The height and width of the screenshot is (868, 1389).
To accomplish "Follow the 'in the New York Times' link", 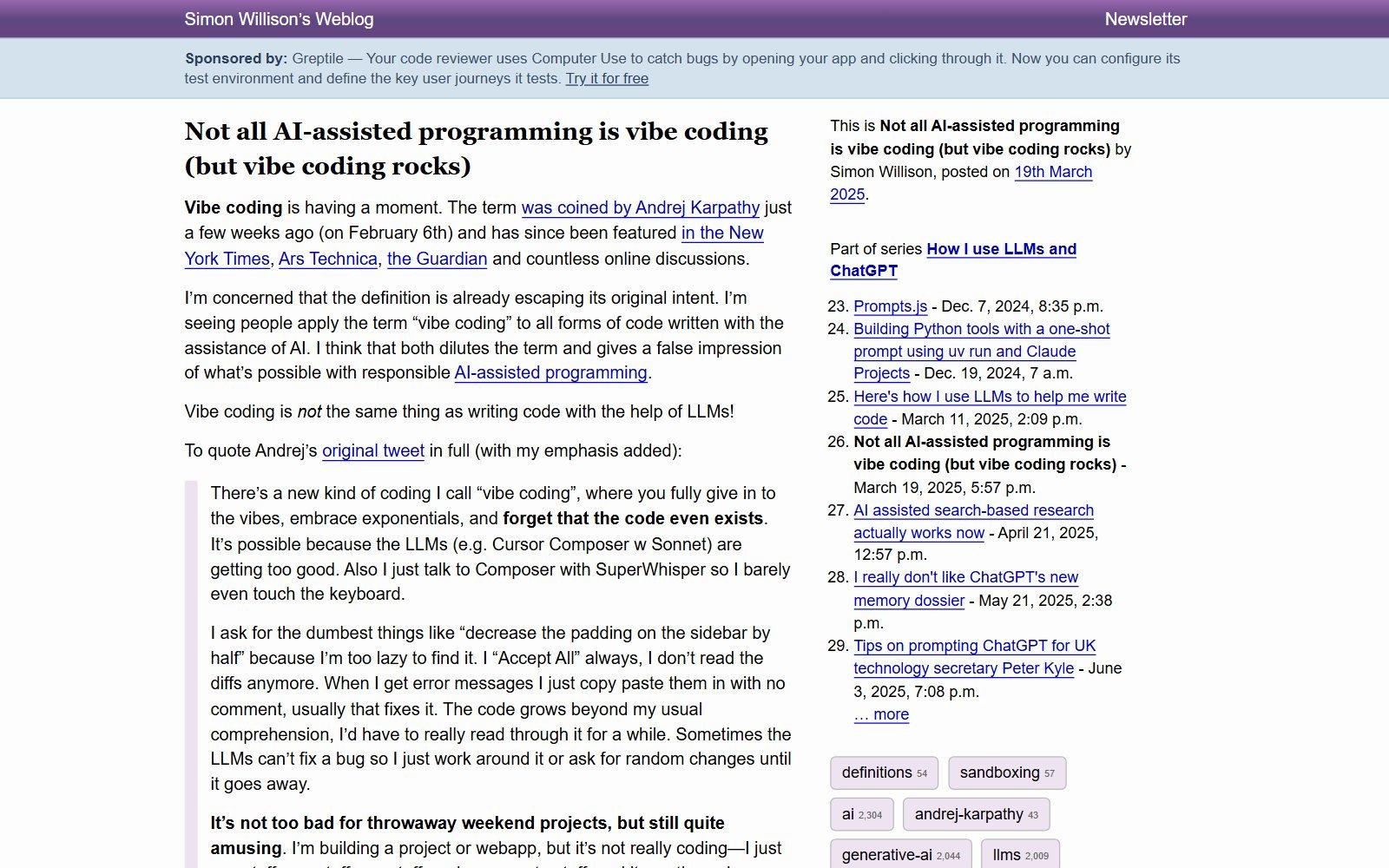I will tap(722, 233).
